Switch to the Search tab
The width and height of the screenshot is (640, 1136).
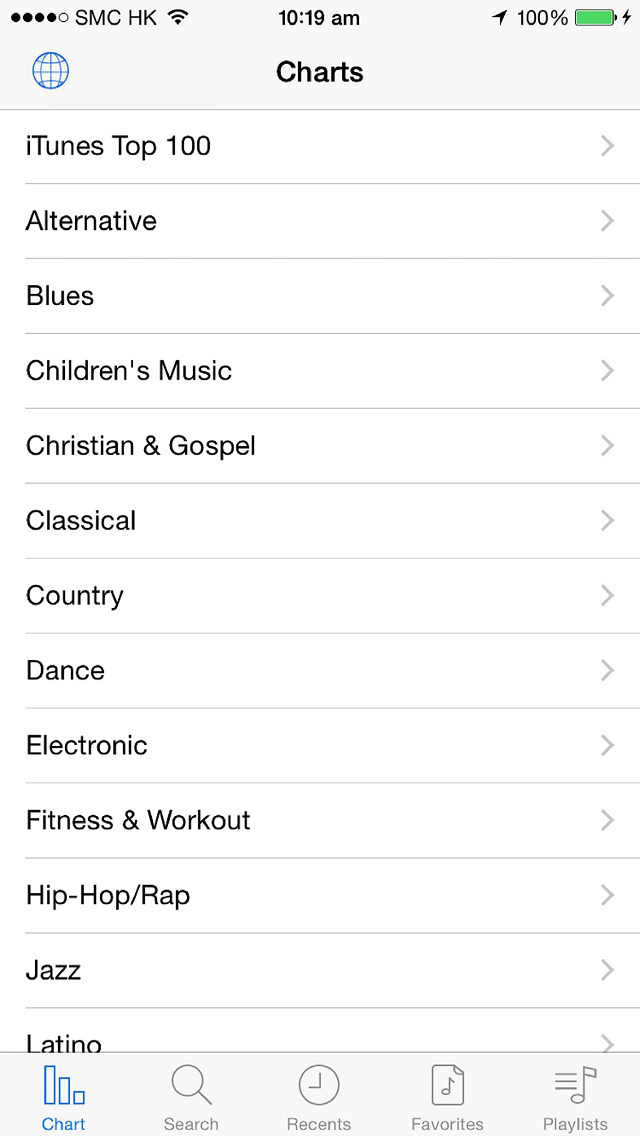pyautogui.click(x=191, y=1095)
